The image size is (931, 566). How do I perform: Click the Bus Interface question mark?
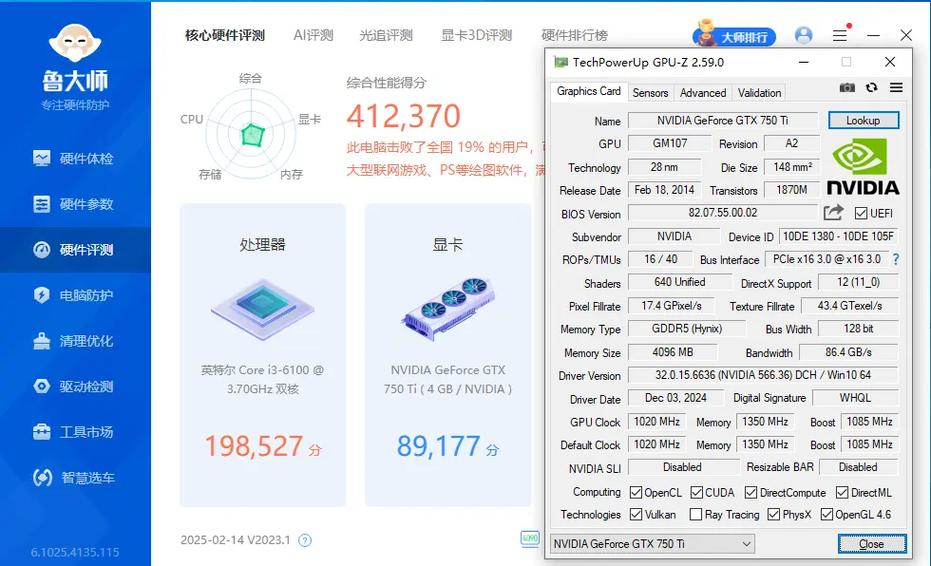click(x=896, y=260)
